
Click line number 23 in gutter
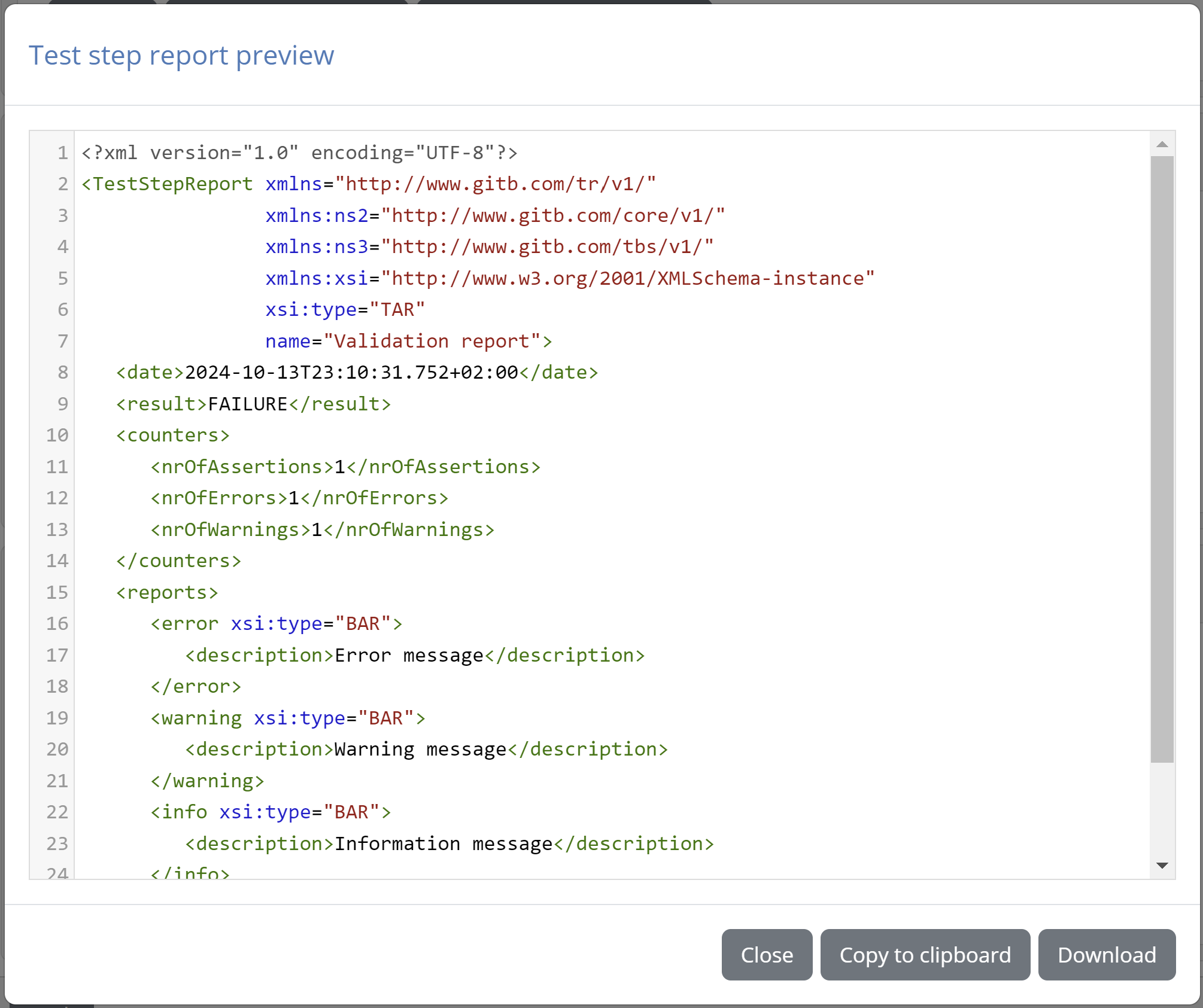click(x=57, y=843)
